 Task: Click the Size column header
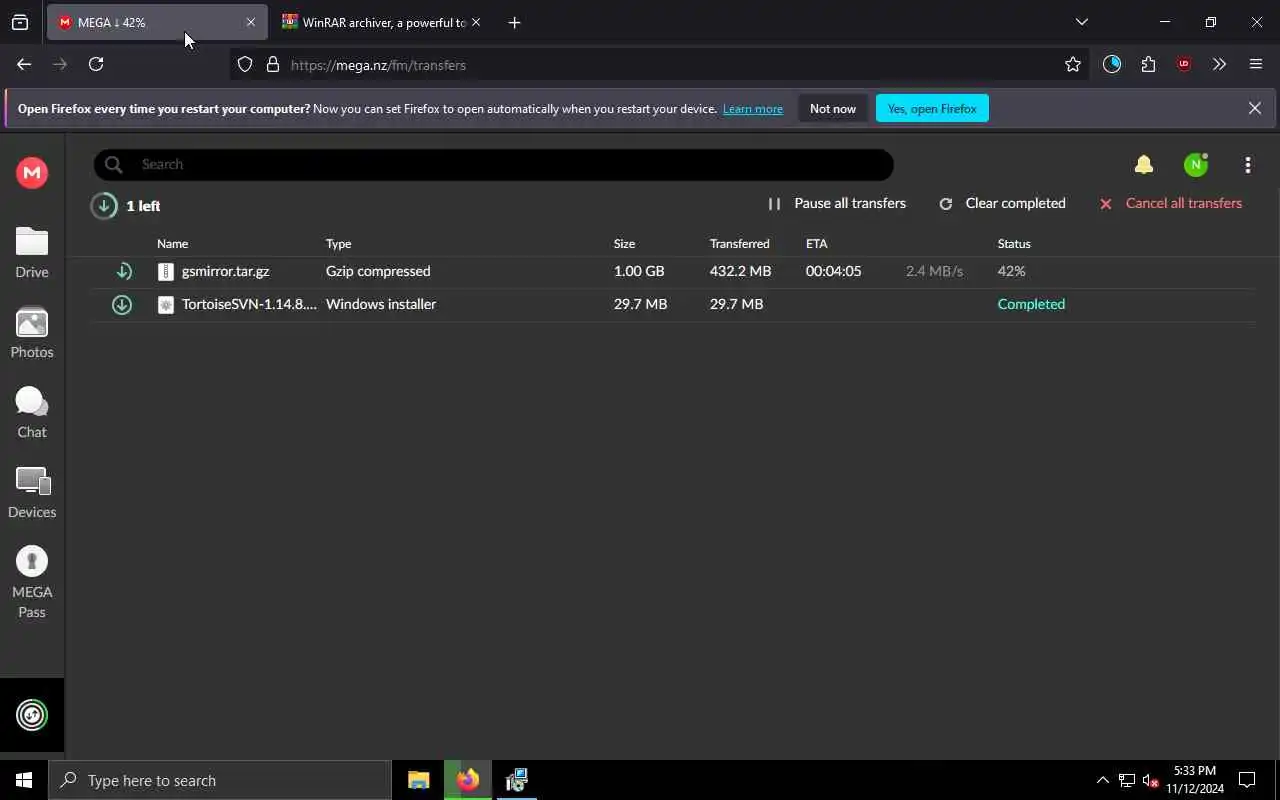click(x=624, y=243)
